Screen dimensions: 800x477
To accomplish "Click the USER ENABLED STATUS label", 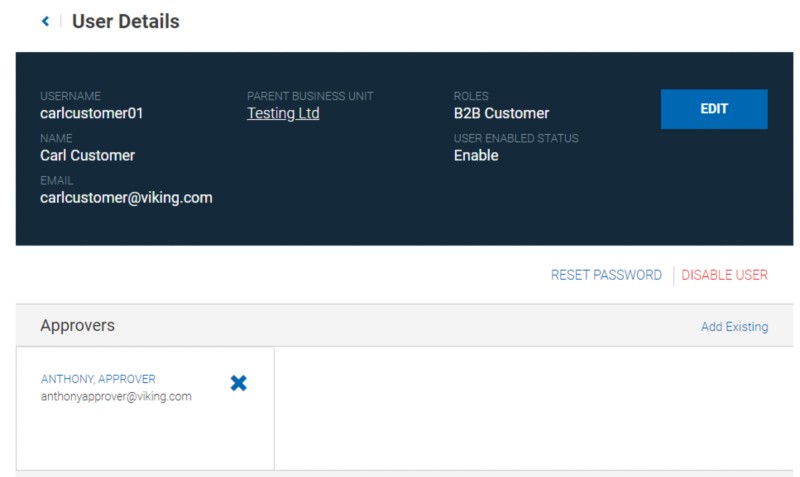I will coord(516,138).
